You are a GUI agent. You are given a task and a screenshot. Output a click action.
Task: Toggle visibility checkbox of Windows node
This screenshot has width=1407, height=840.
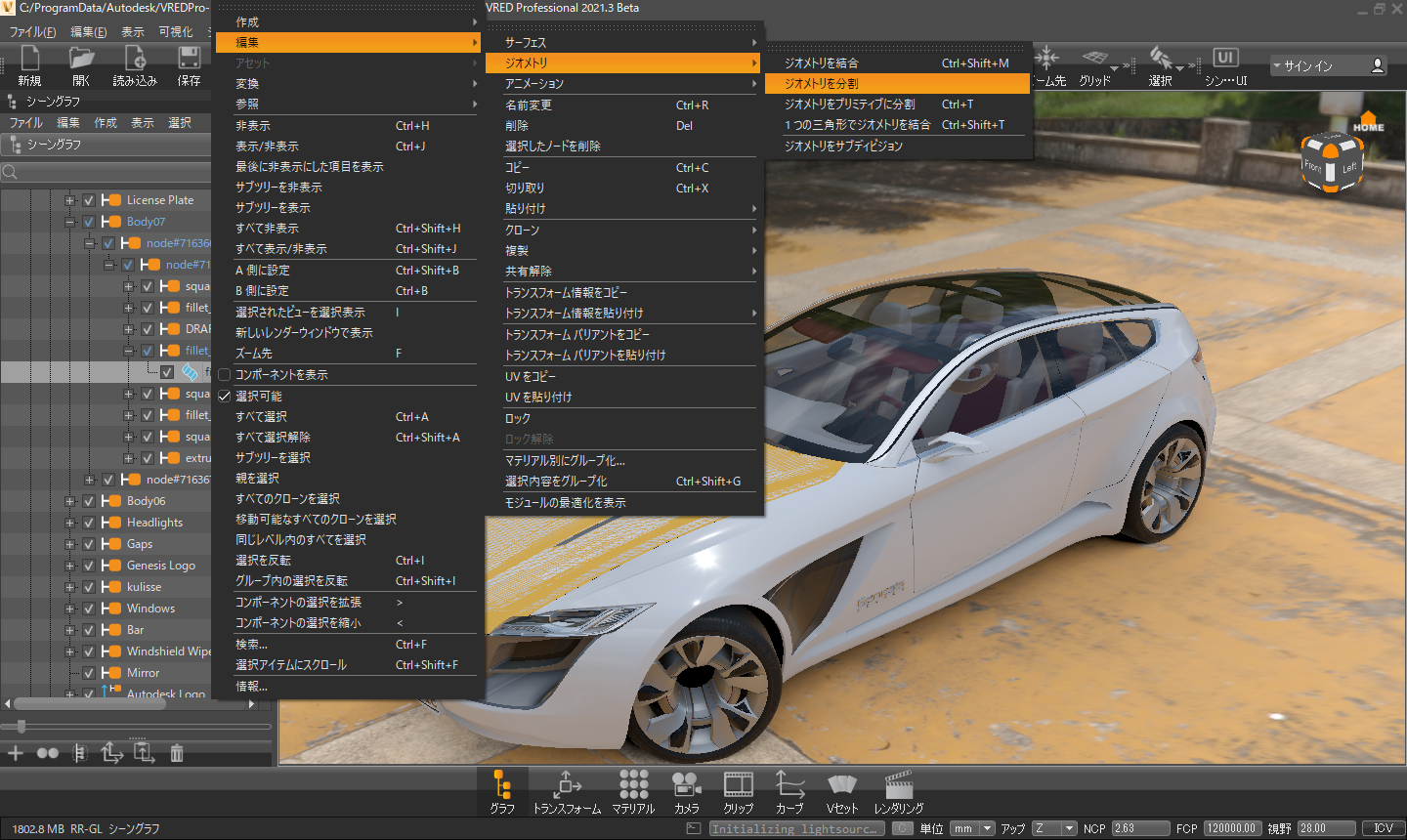pyautogui.click(x=89, y=609)
